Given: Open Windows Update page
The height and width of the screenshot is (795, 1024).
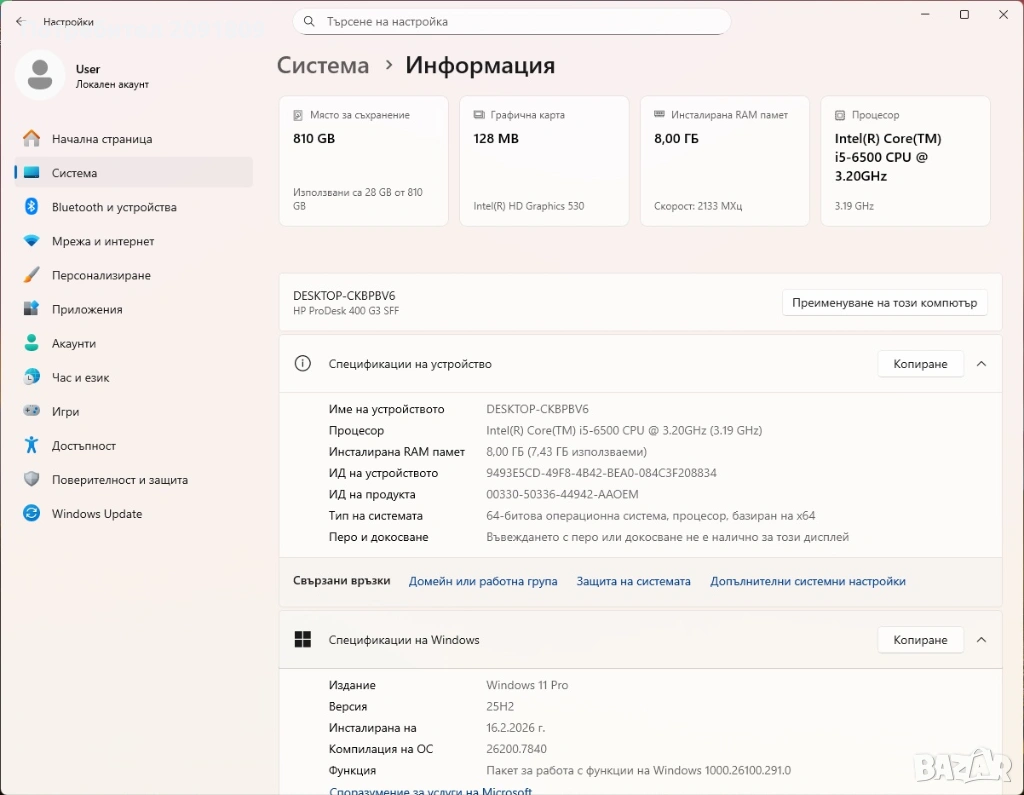Looking at the screenshot, I should click(x=97, y=513).
